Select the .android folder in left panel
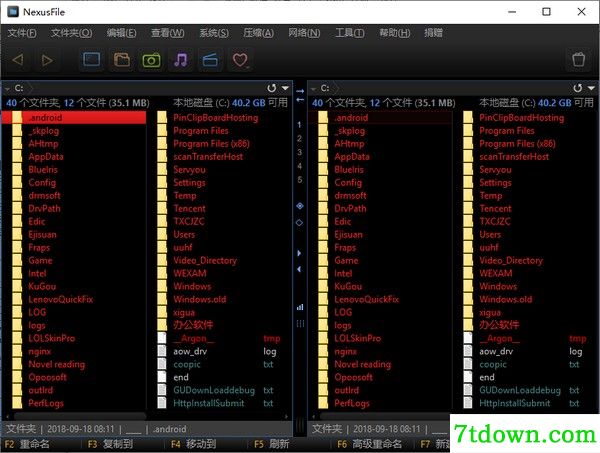 [74, 117]
